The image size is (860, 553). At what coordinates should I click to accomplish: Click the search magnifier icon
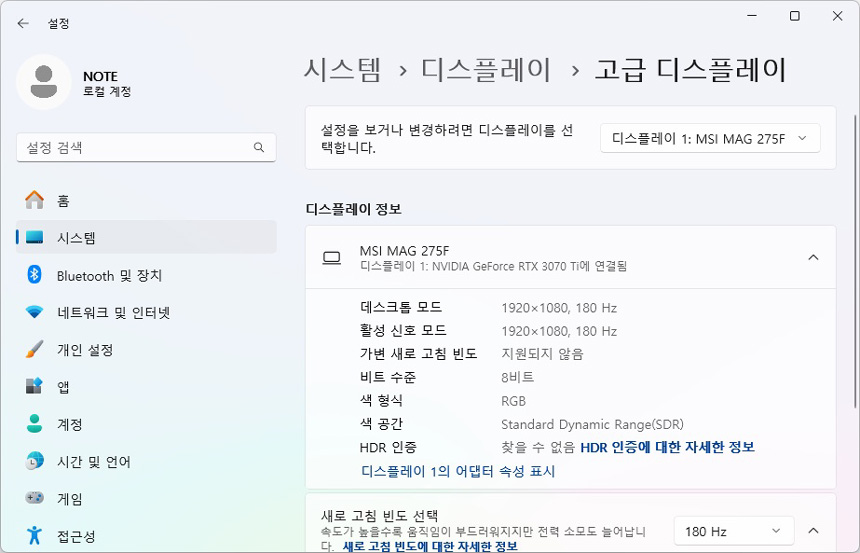[259, 147]
